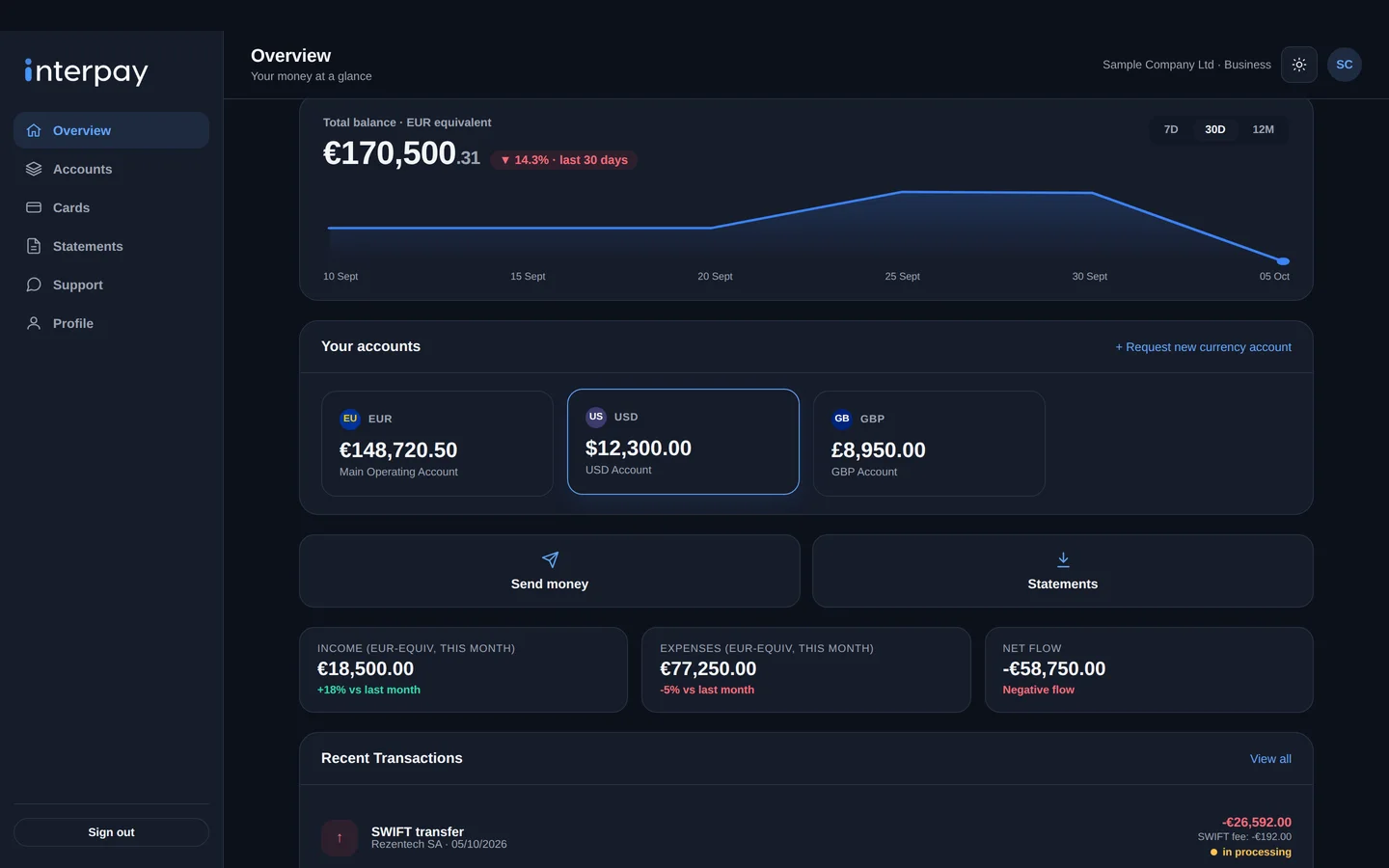Click the €77,250.00 expenses value
The height and width of the screenshot is (868, 1389).
point(708,668)
